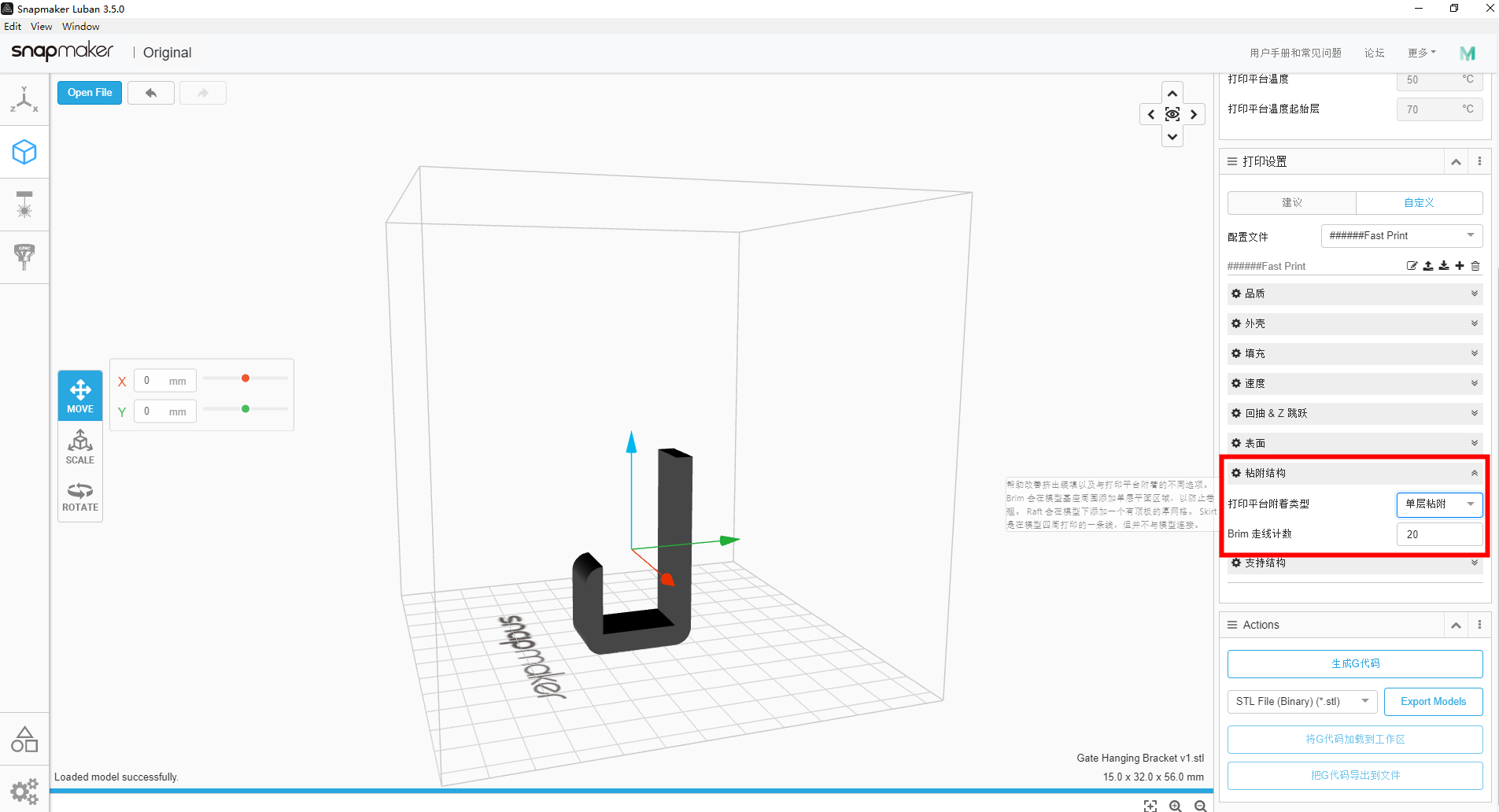
Task: Switch to the Laser module icon
Action: 24,205
